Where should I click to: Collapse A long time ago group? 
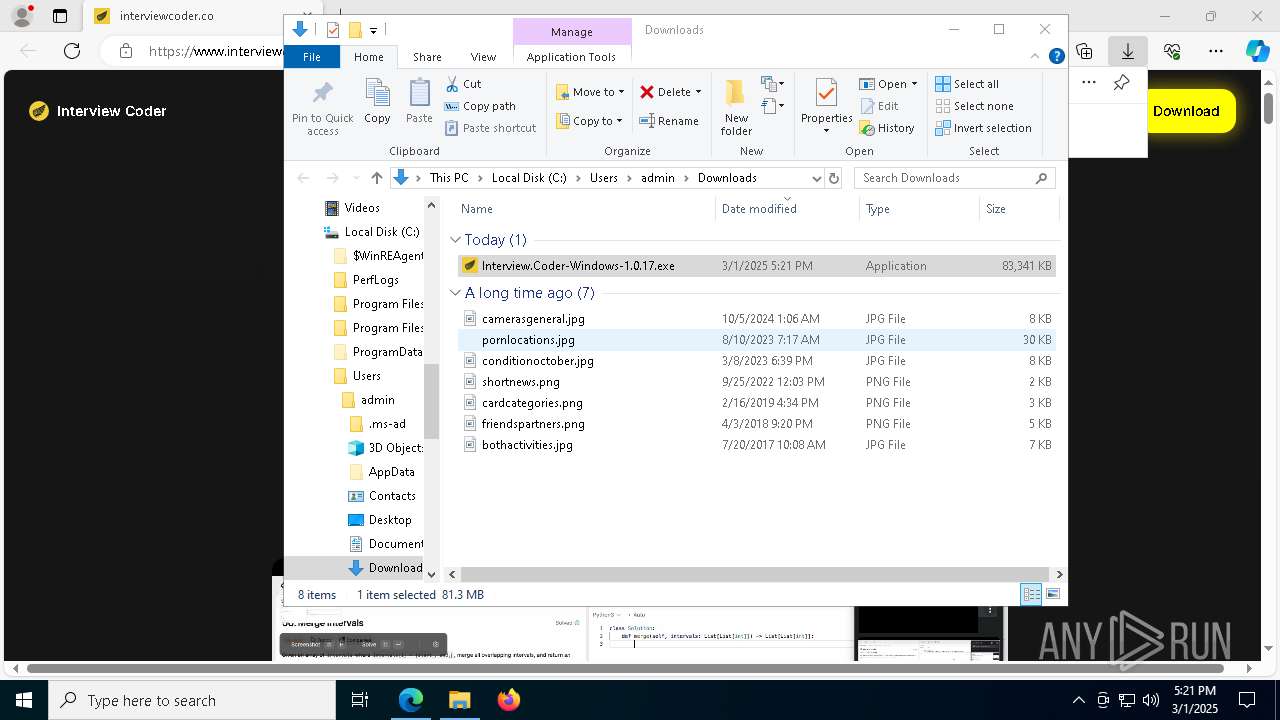coord(456,293)
